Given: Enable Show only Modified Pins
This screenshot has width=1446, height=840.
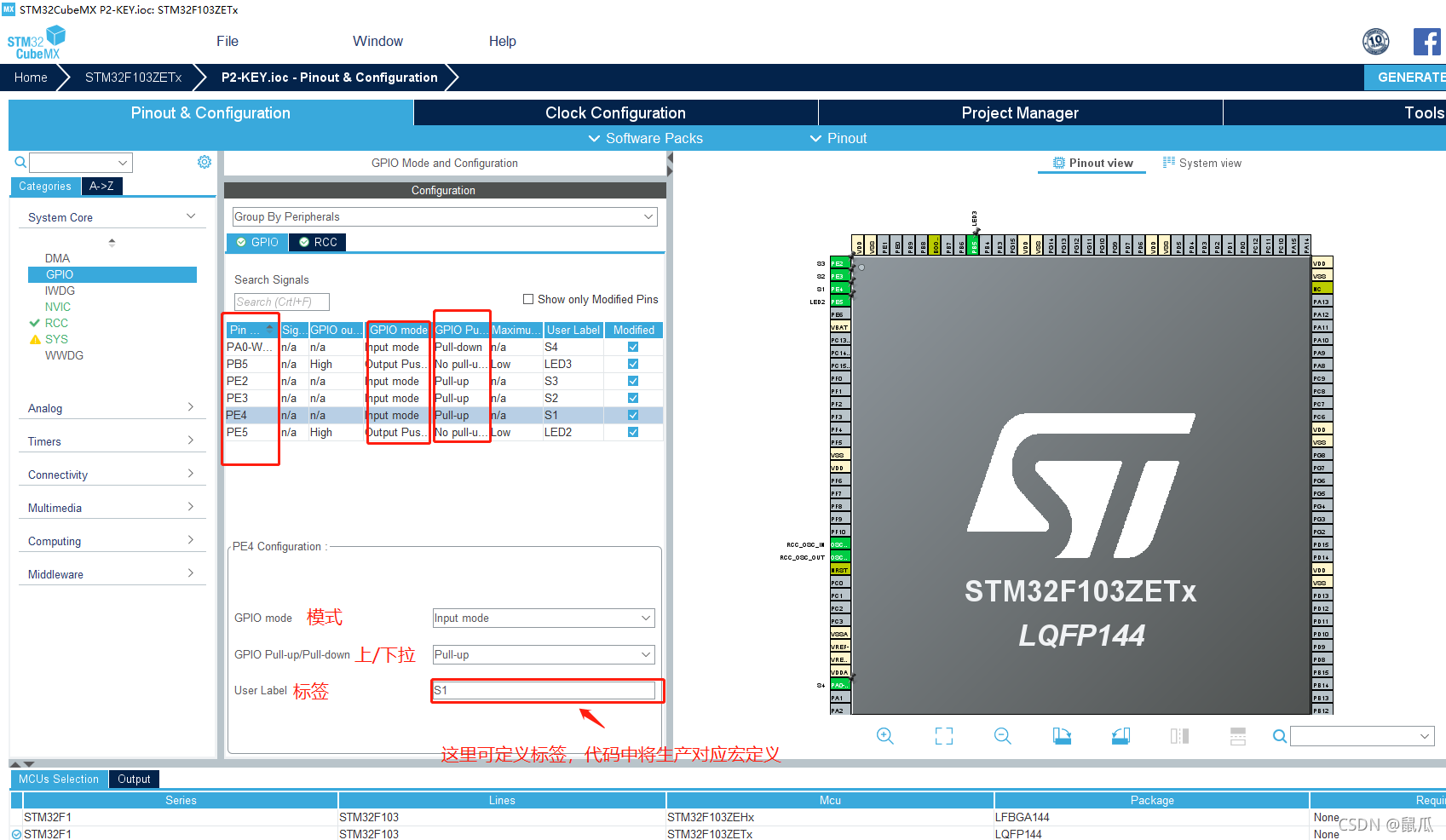Looking at the screenshot, I should pos(528,299).
